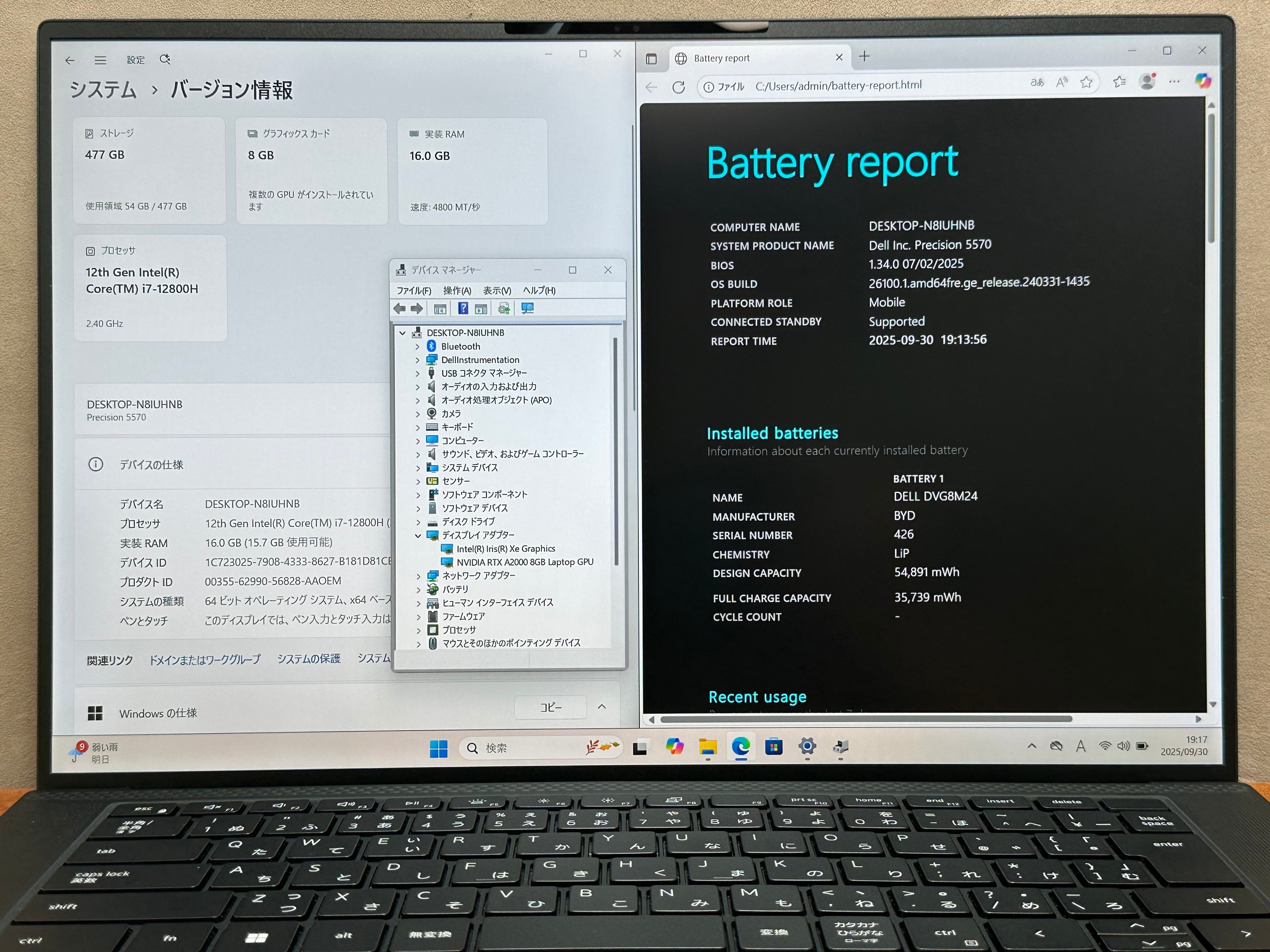The height and width of the screenshot is (952, 1270).
Task: Click the read aloud icon in address bar
Action: pos(1061,82)
